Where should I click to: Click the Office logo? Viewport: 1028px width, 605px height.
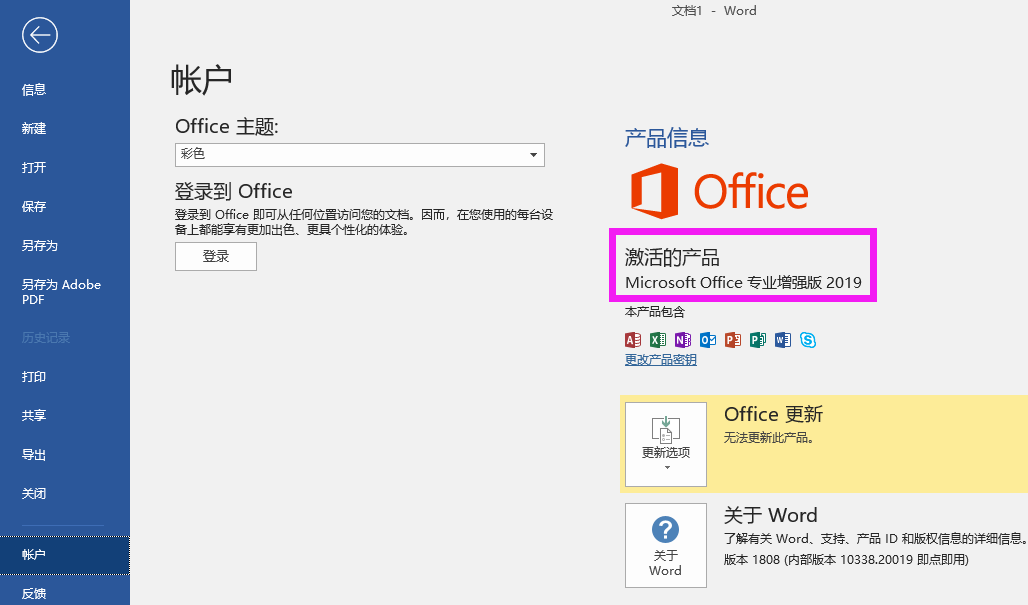click(719, 191)
